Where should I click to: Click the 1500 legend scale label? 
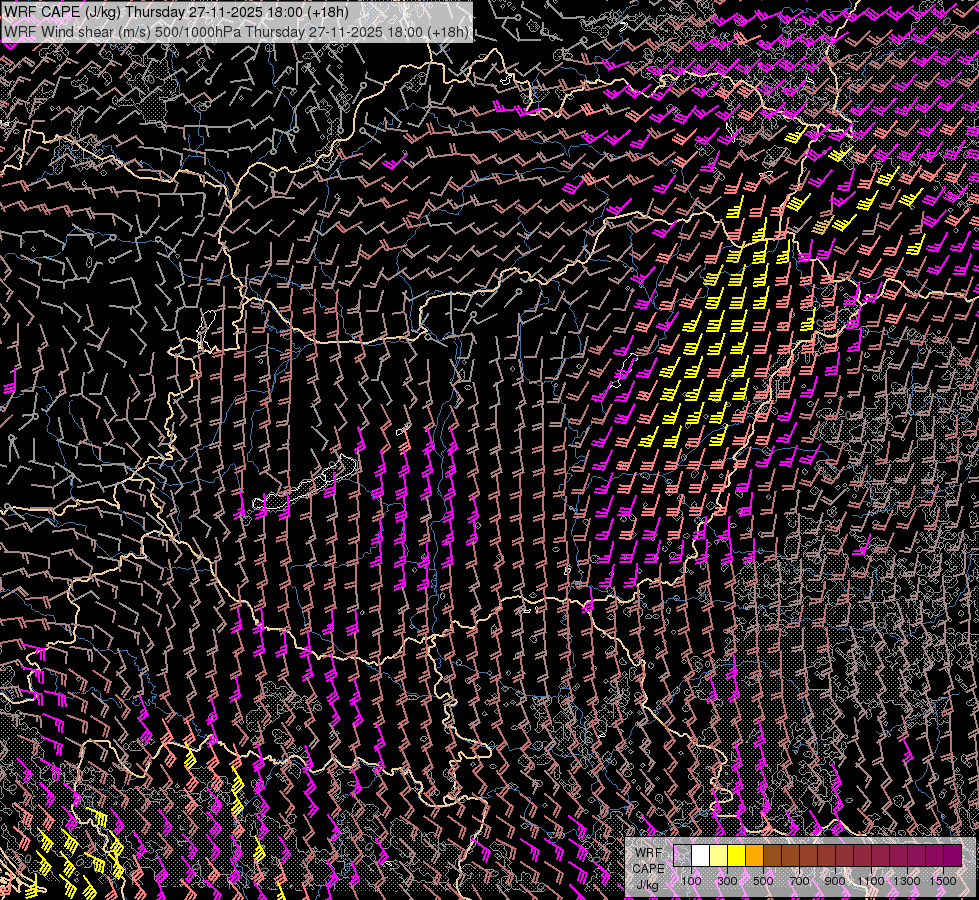pos(943,881)
